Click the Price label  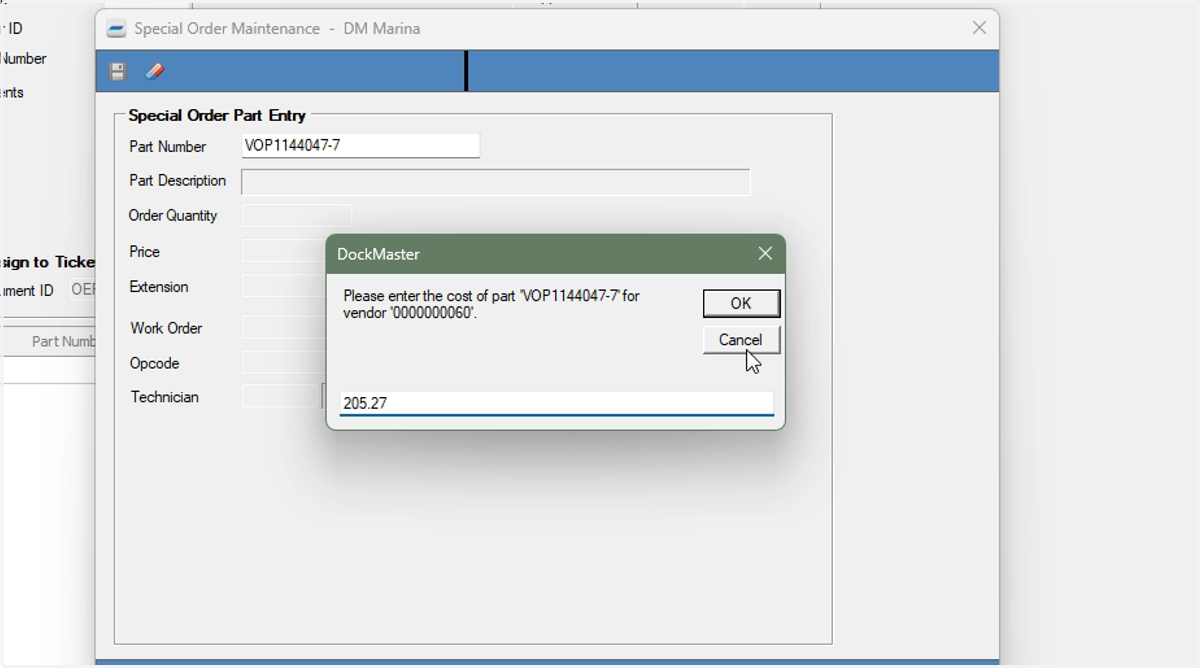[x=145, y=252]
